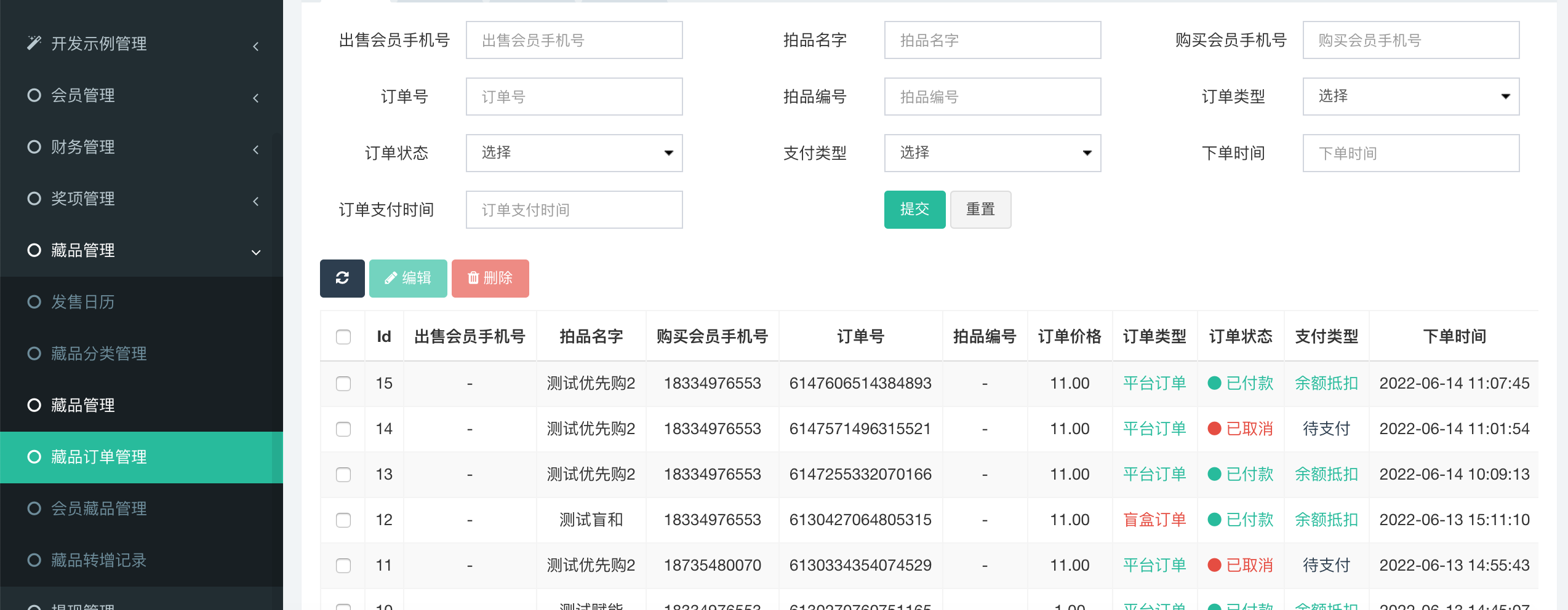1568x610 pixels.
Task: Click the circle icon beside 奖项管理
Action: pyautogui.click(x=34, y=199)
